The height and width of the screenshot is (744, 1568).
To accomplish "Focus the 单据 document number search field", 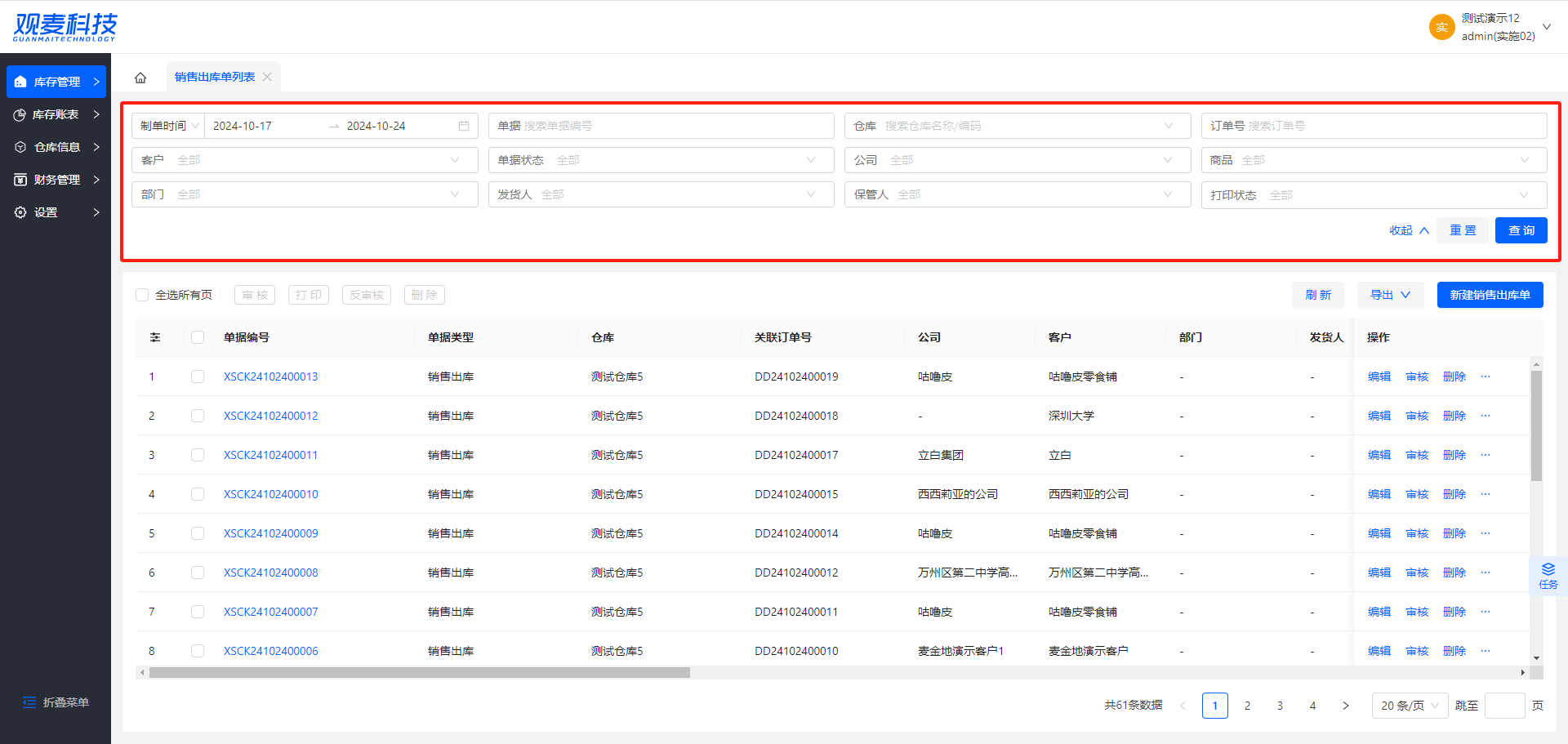I will tap(661, 126).
